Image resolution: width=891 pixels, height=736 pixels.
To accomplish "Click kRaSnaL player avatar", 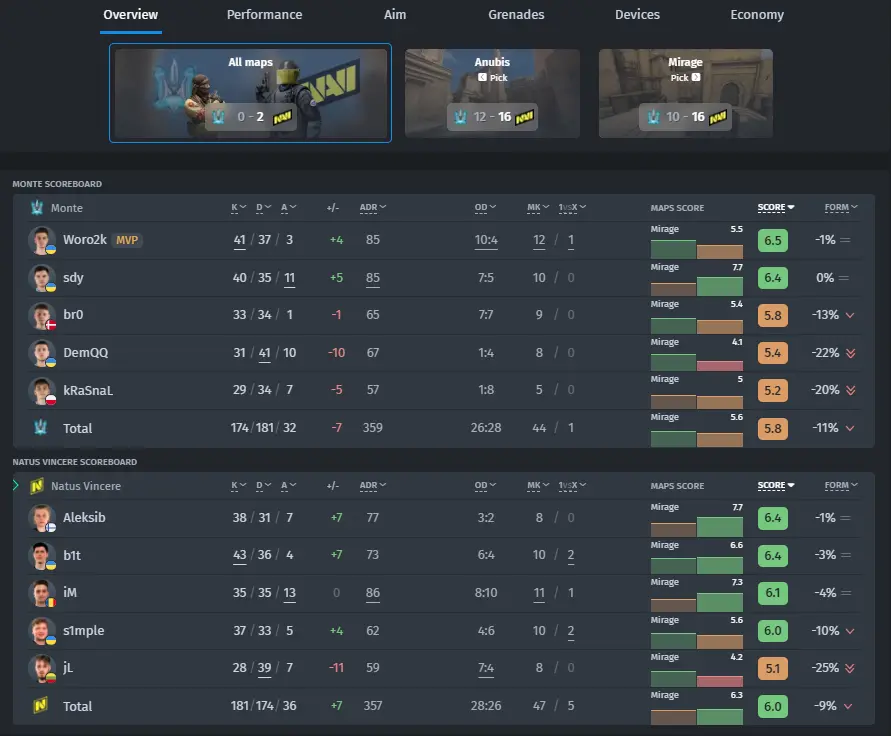I will click(41, 390).
